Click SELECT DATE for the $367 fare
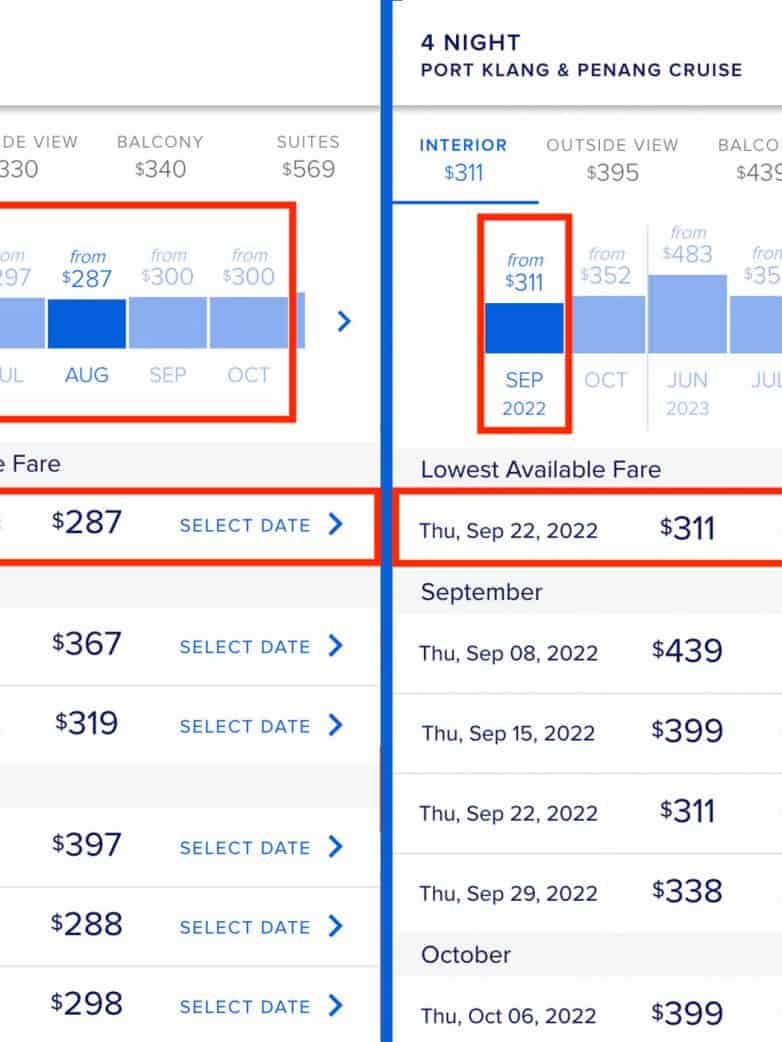 (245, 647)
